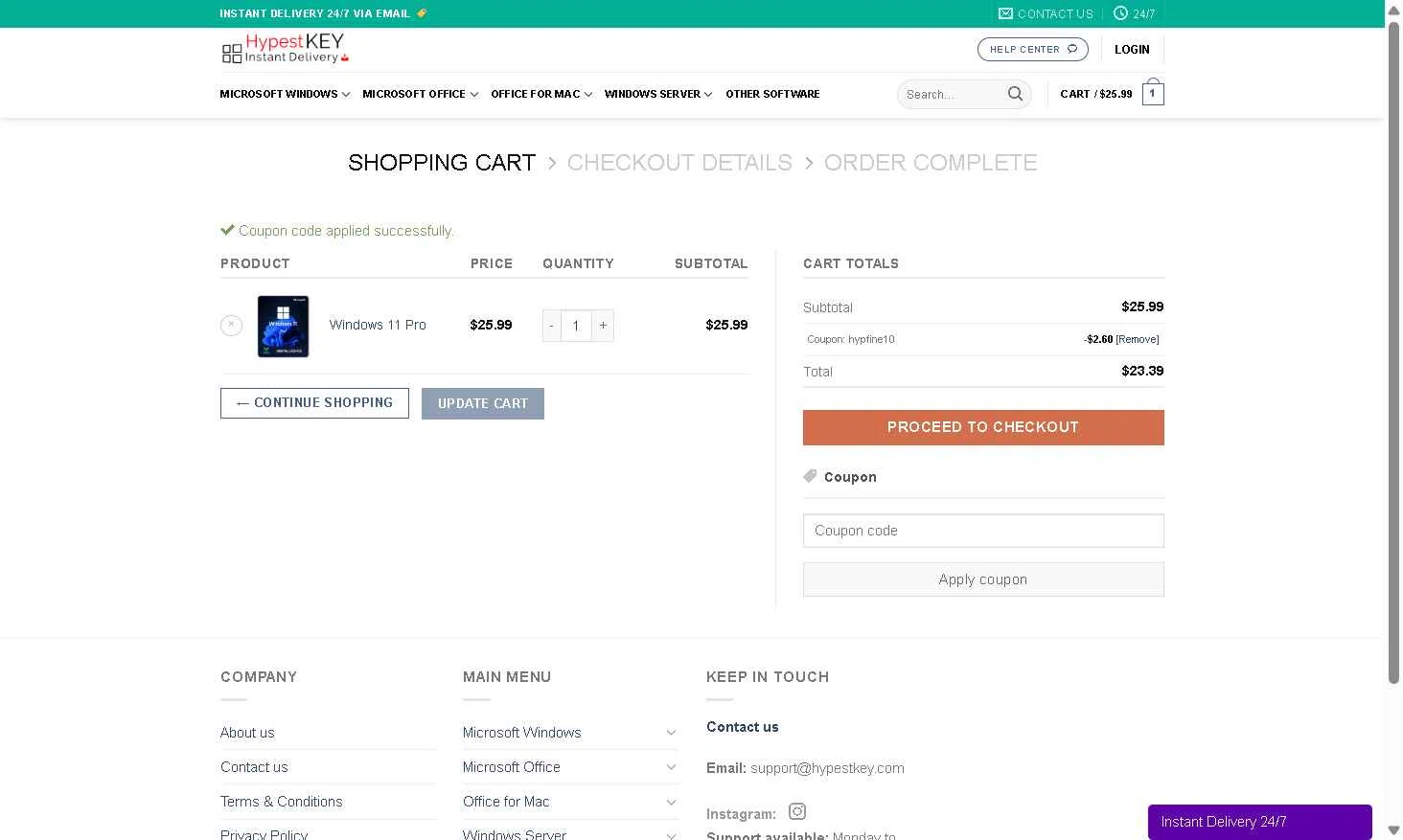Open footer Contact us link under Company
The height and width of the screenshot is (840, 1403).
coord(254,767)
